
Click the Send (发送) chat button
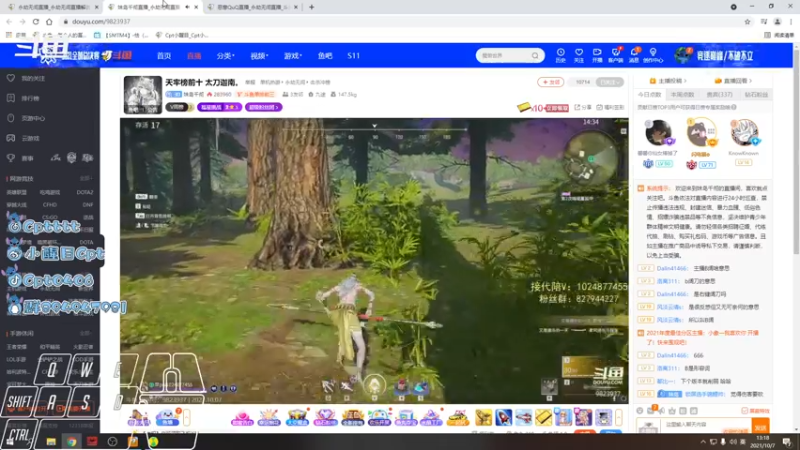point(760,428)
